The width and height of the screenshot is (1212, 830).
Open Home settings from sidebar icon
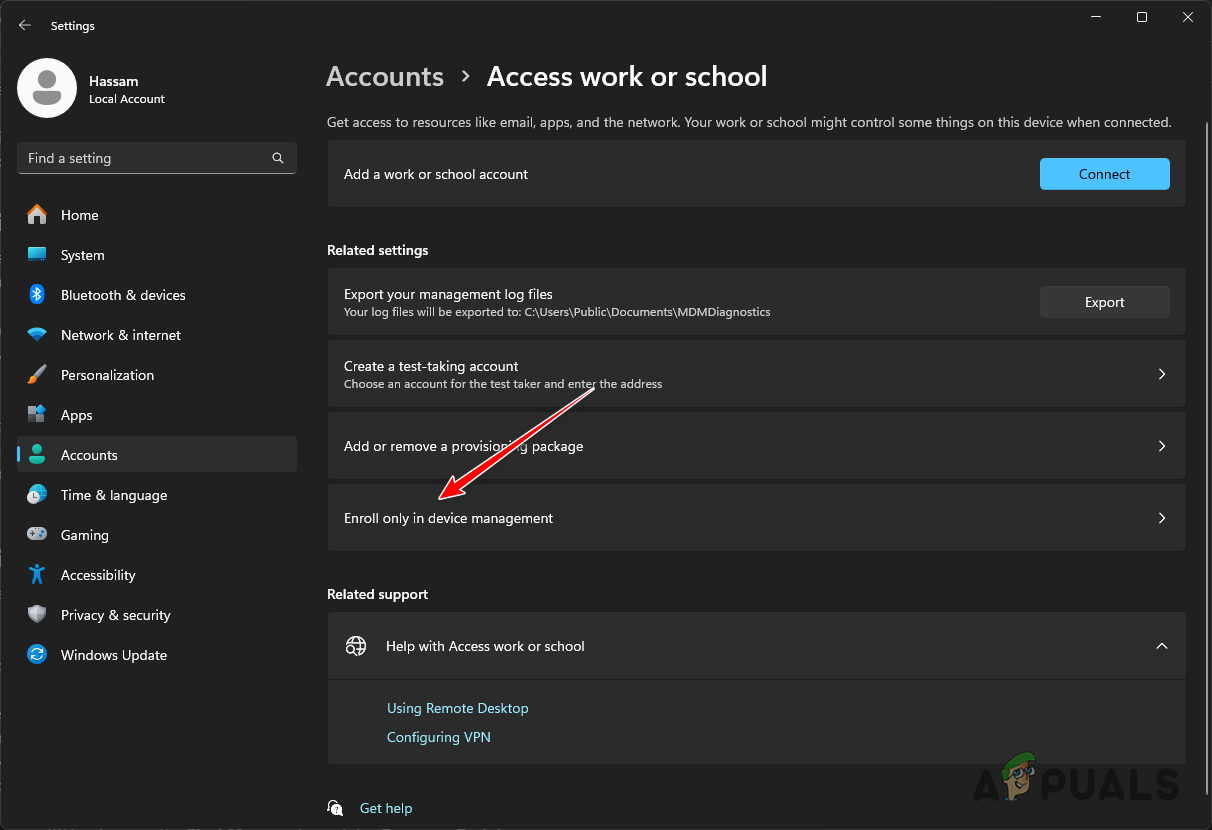point(37,215)
